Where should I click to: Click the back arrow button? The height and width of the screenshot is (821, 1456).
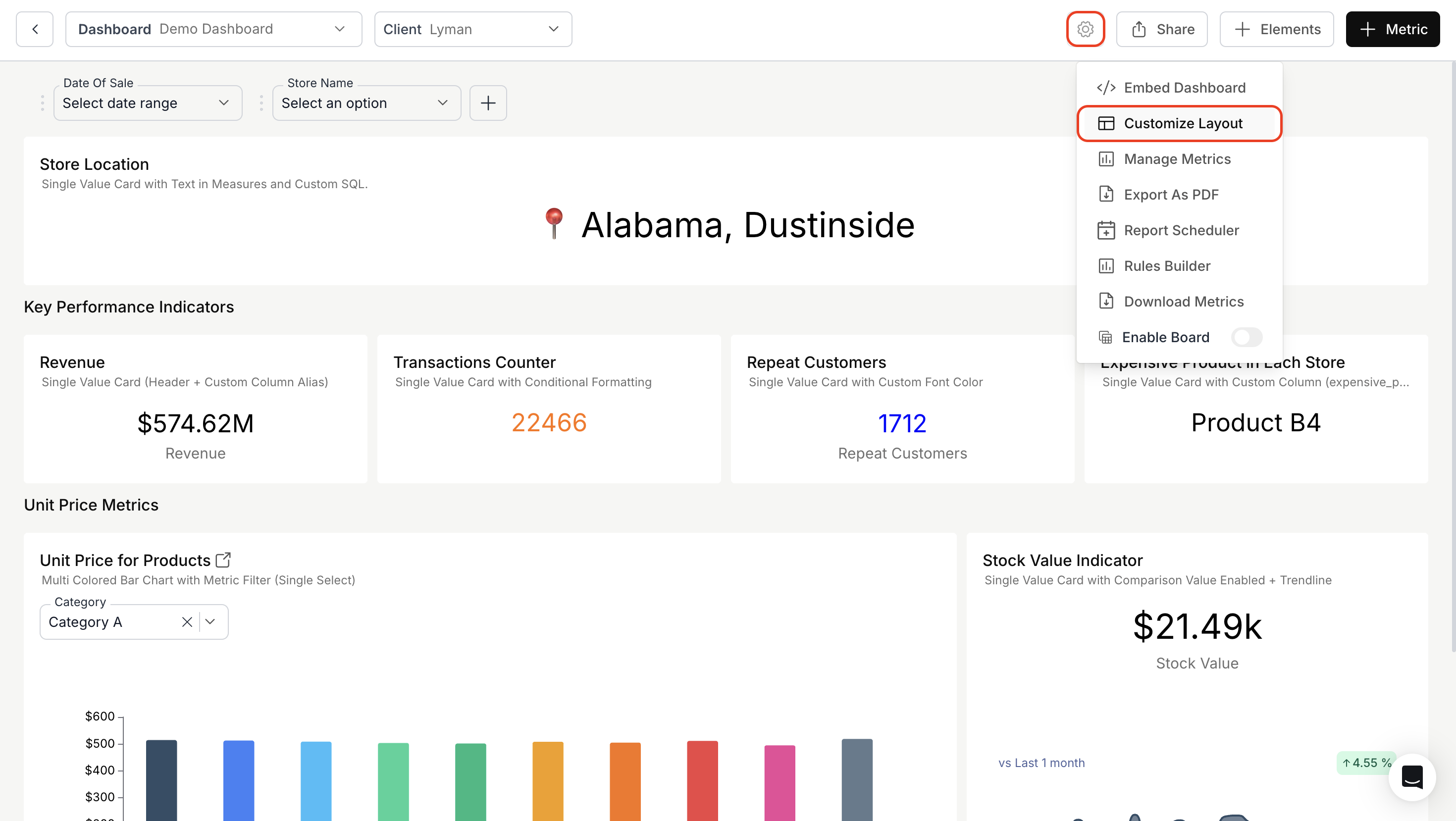click(x=35, y=29)
